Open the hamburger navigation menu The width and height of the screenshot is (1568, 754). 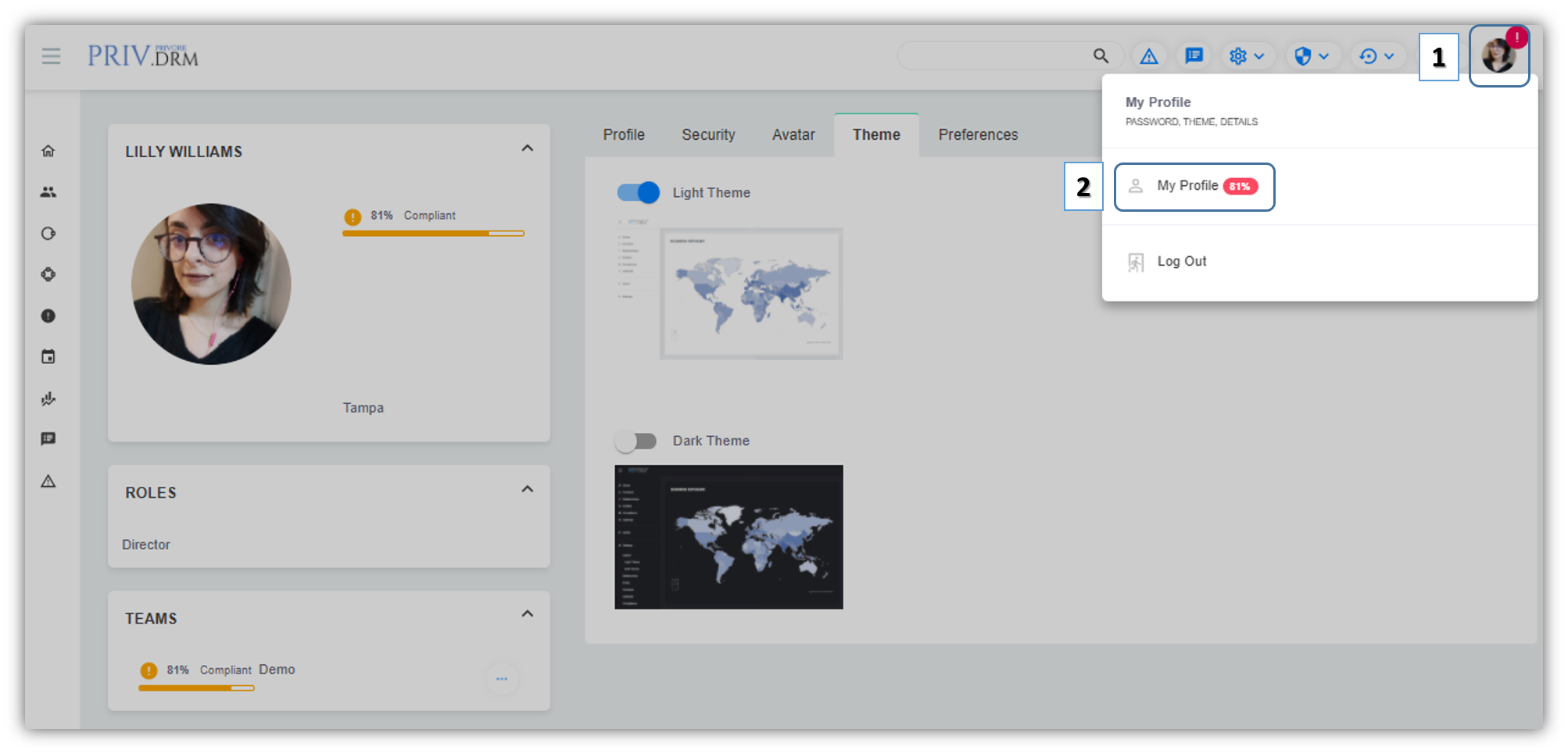[51, 56]
